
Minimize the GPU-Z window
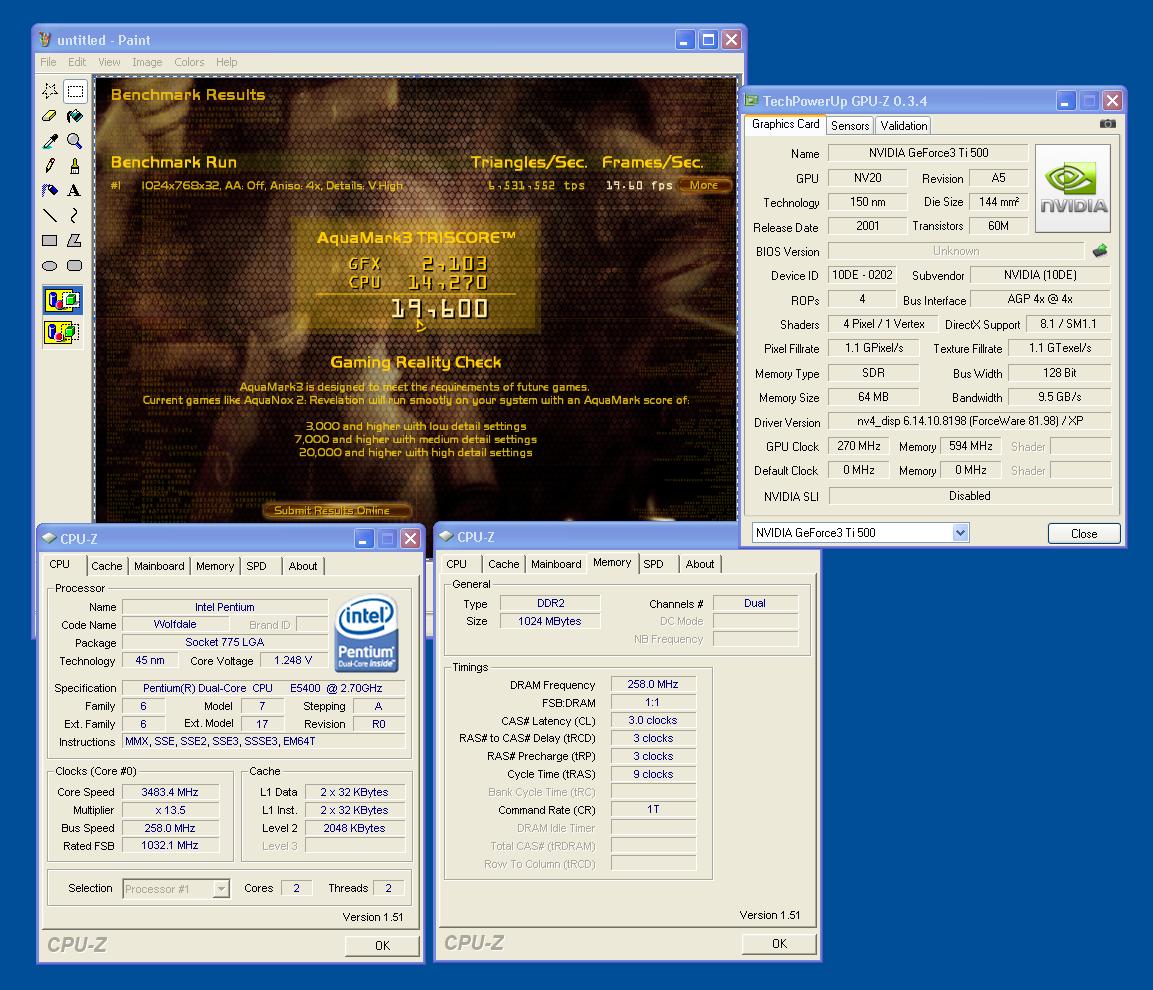click(1065, 101)
